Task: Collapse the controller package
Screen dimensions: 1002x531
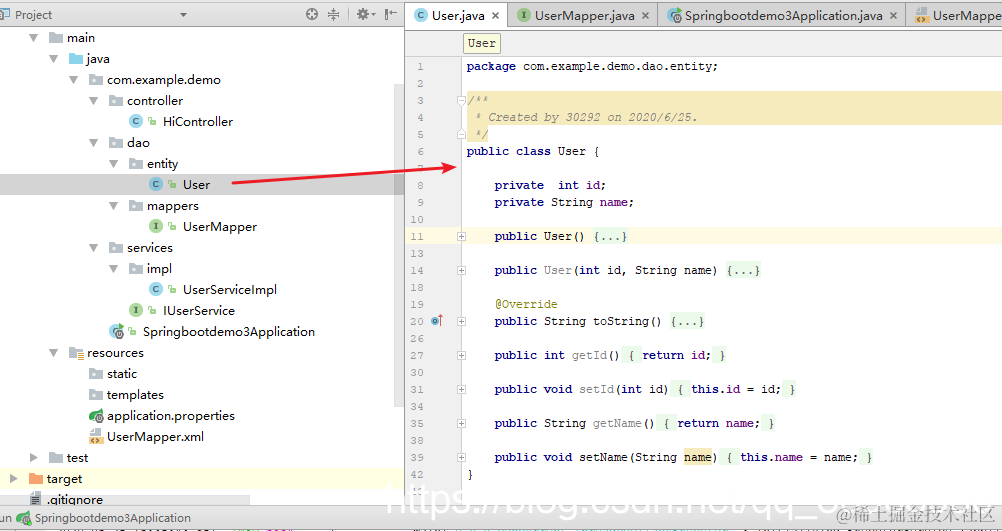Action: click(94, 101)
